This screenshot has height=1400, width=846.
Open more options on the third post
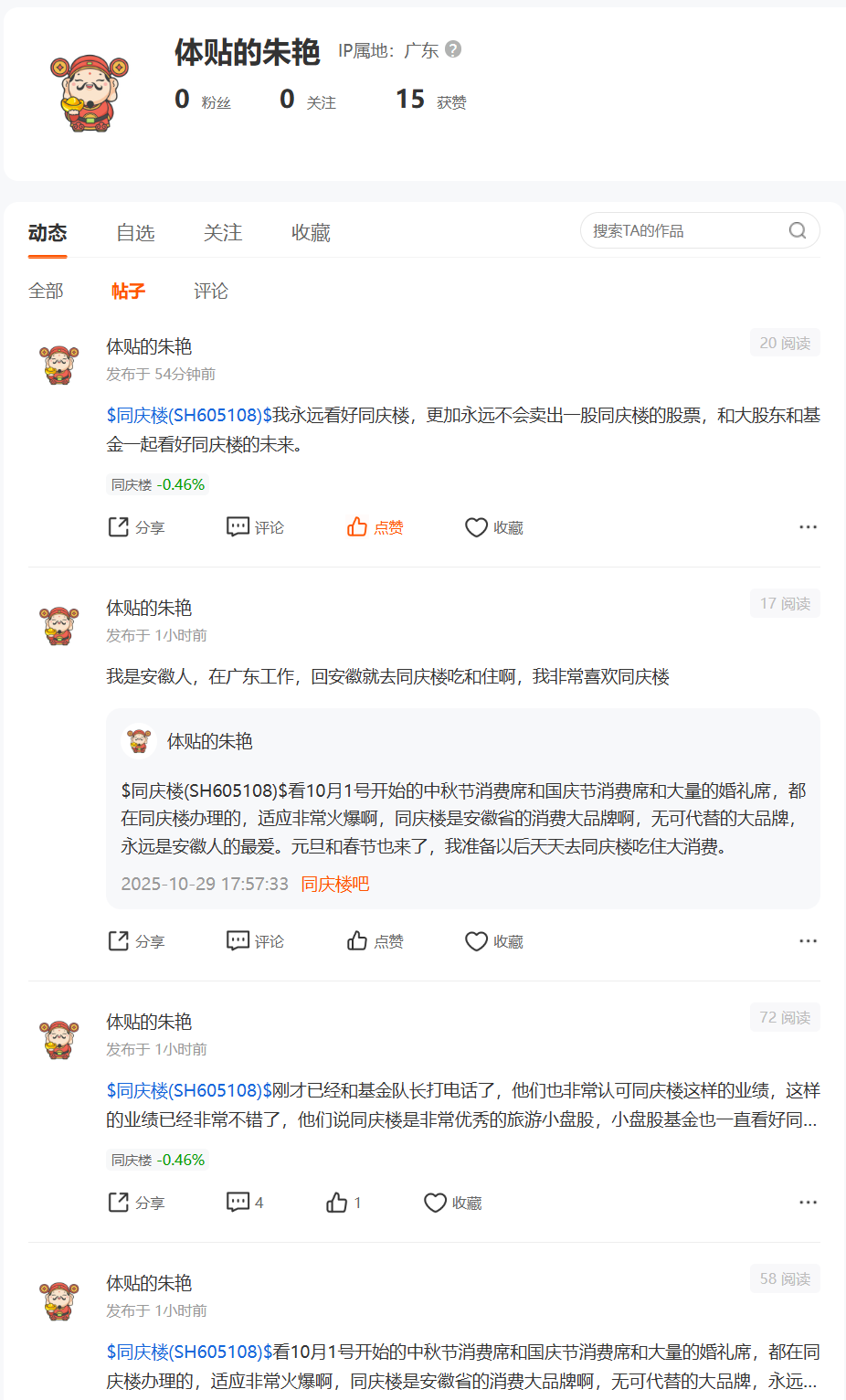pyautogui.click(x=808, y=1203)
